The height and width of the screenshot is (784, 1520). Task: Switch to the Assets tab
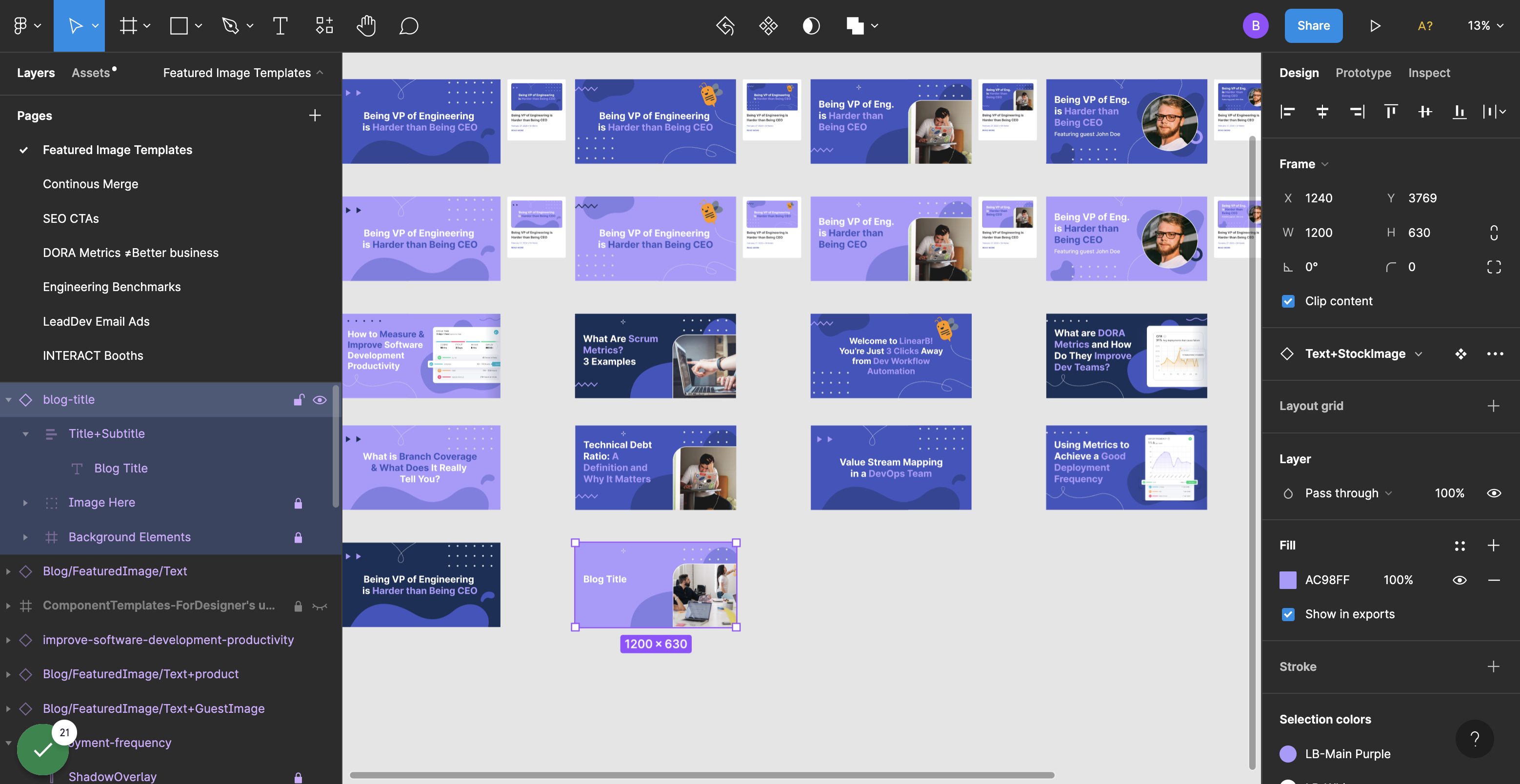pyautogui.click(x=91, y=73)
